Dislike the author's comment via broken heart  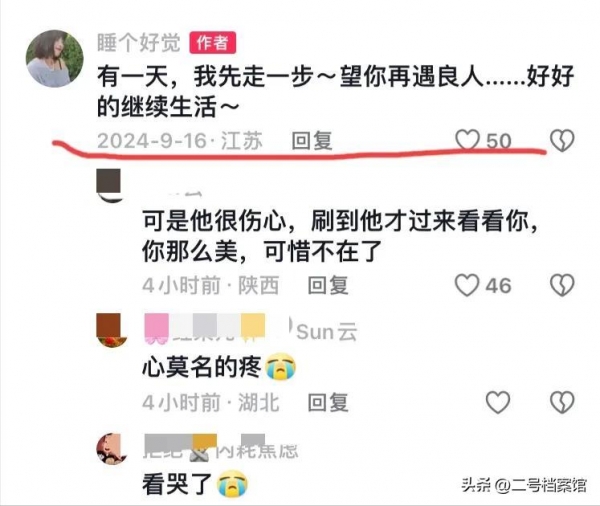click(562, 140)
